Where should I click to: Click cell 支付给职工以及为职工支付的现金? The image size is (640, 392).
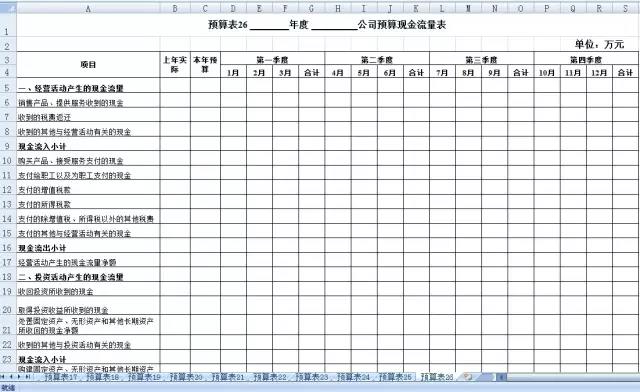[88, 173]
